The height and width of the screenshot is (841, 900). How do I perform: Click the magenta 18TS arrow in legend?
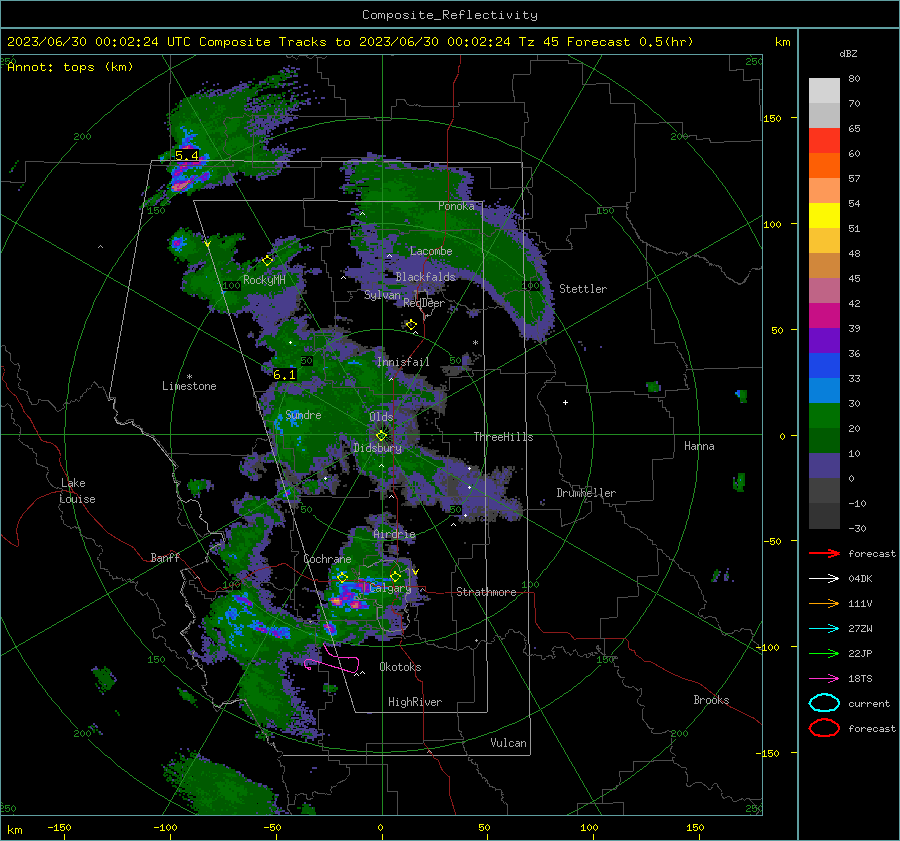coord(824,679)
